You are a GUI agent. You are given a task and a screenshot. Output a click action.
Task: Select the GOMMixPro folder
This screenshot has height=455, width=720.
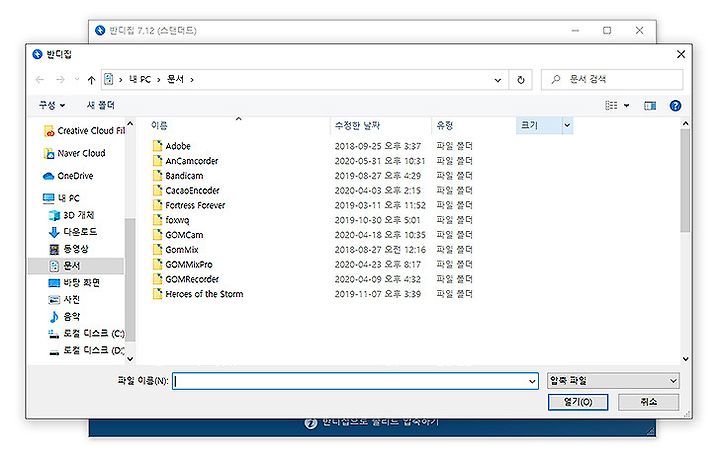pyautogui.click(x=182, y=264)
